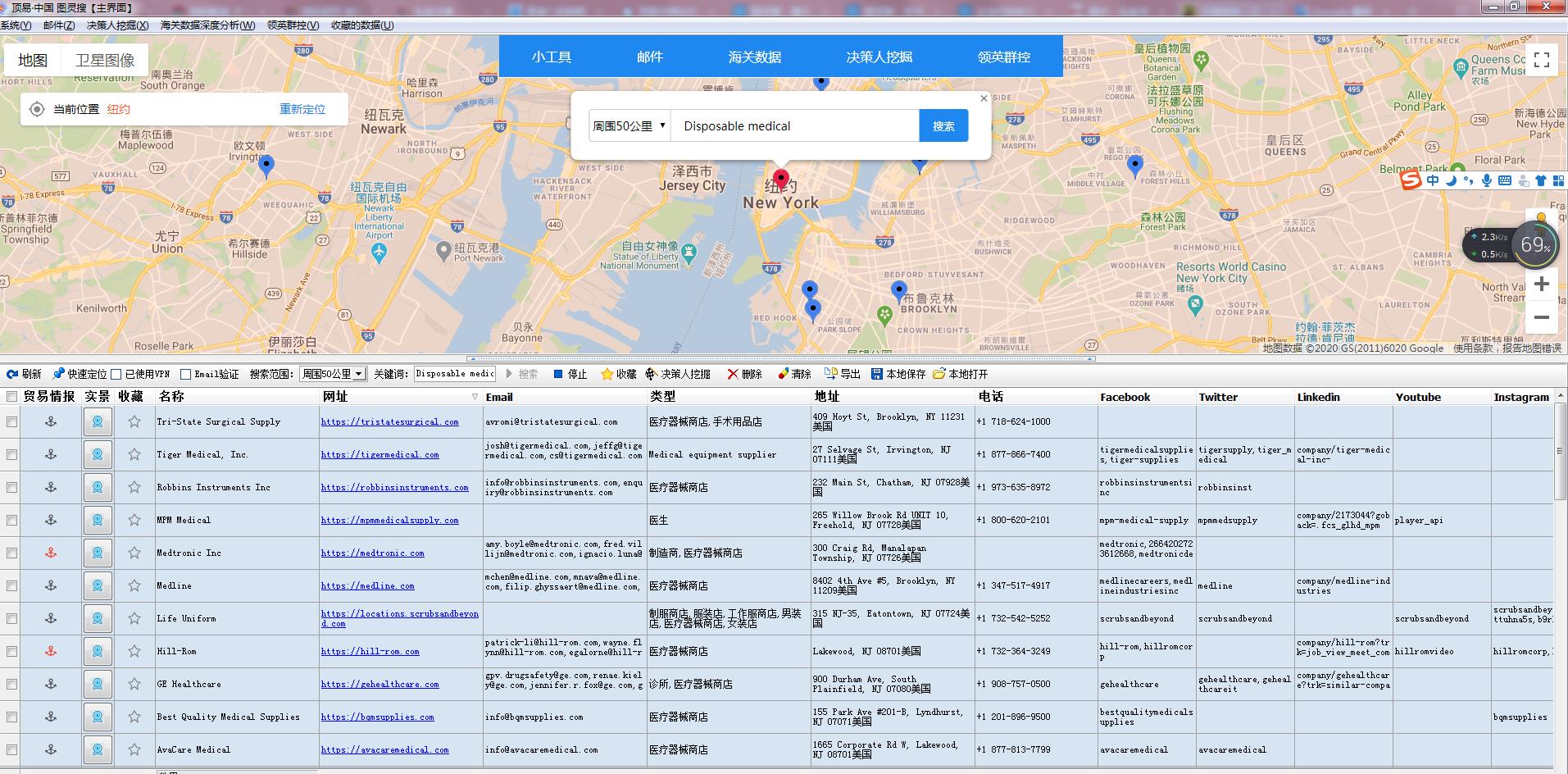Toggle fullscreen map view icon
Screen dimensions: 1568x774
pyautogui.click(x=1541, y=60)
